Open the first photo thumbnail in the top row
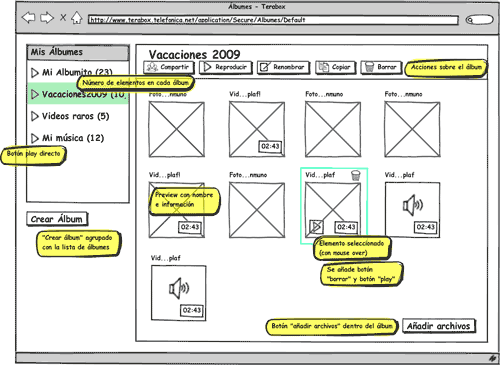This screenshot has height=365, width=500. coord(177,129)
